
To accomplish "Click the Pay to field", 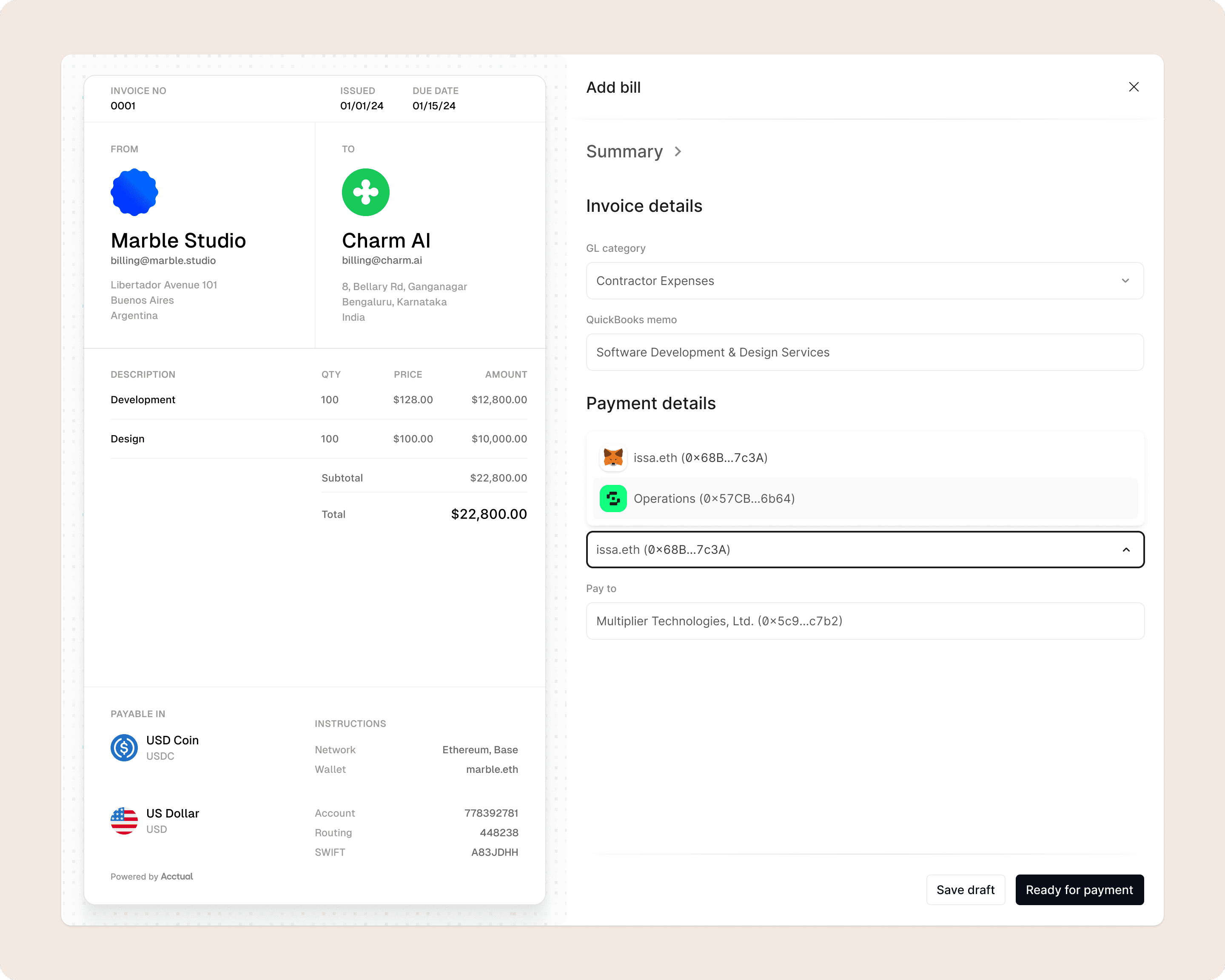I will pyautogui.click(x=864, y=621).
